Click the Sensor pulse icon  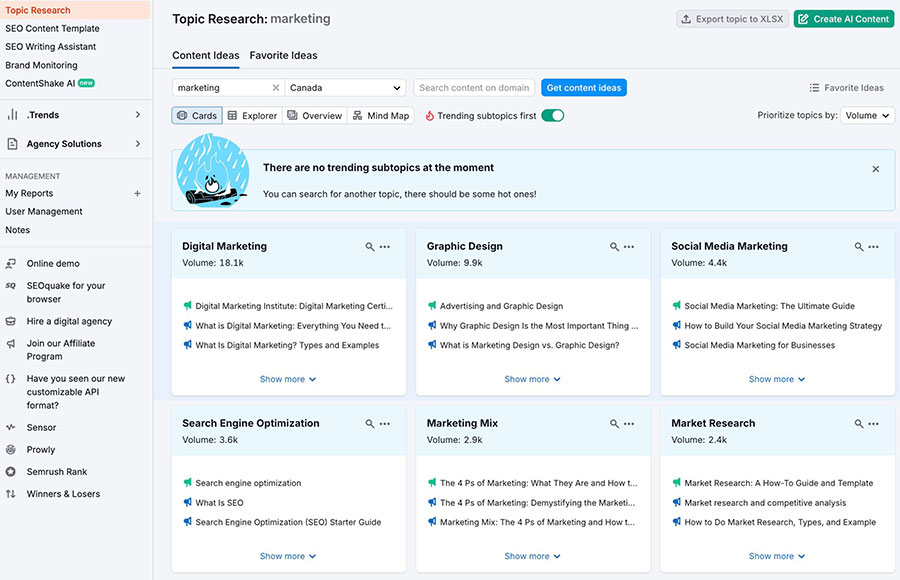10,428
